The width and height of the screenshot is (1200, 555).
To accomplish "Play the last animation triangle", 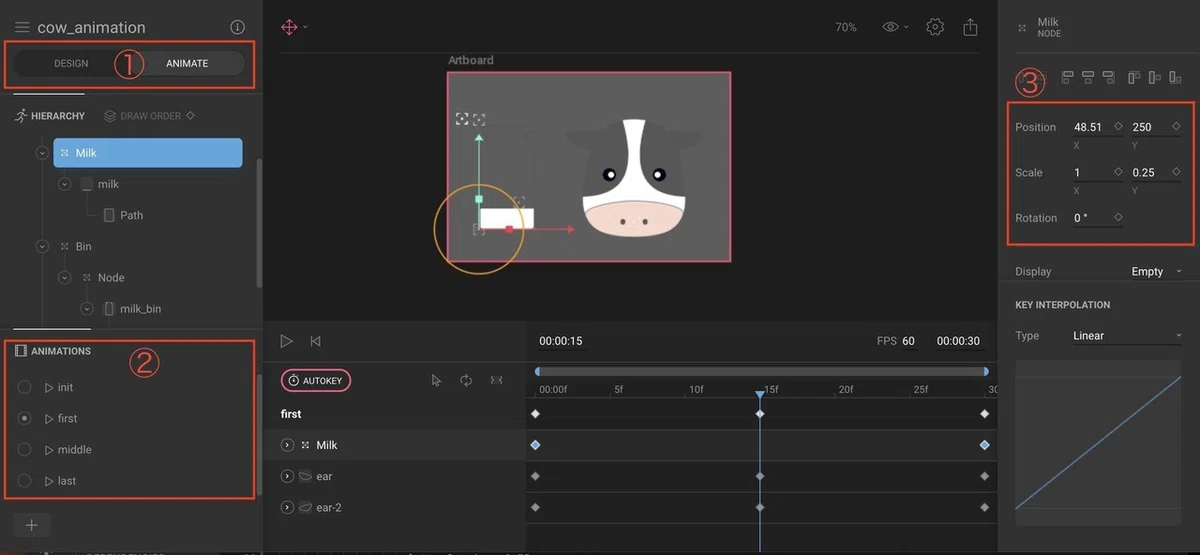I will [x=49, y=480].
